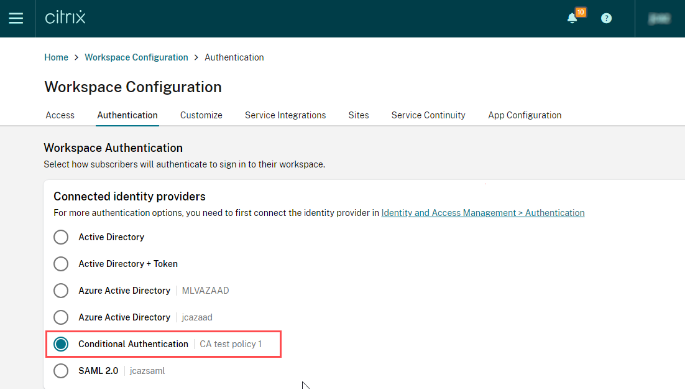Open the notifications bell
The image size is (685, 389).
coord(572,18)
